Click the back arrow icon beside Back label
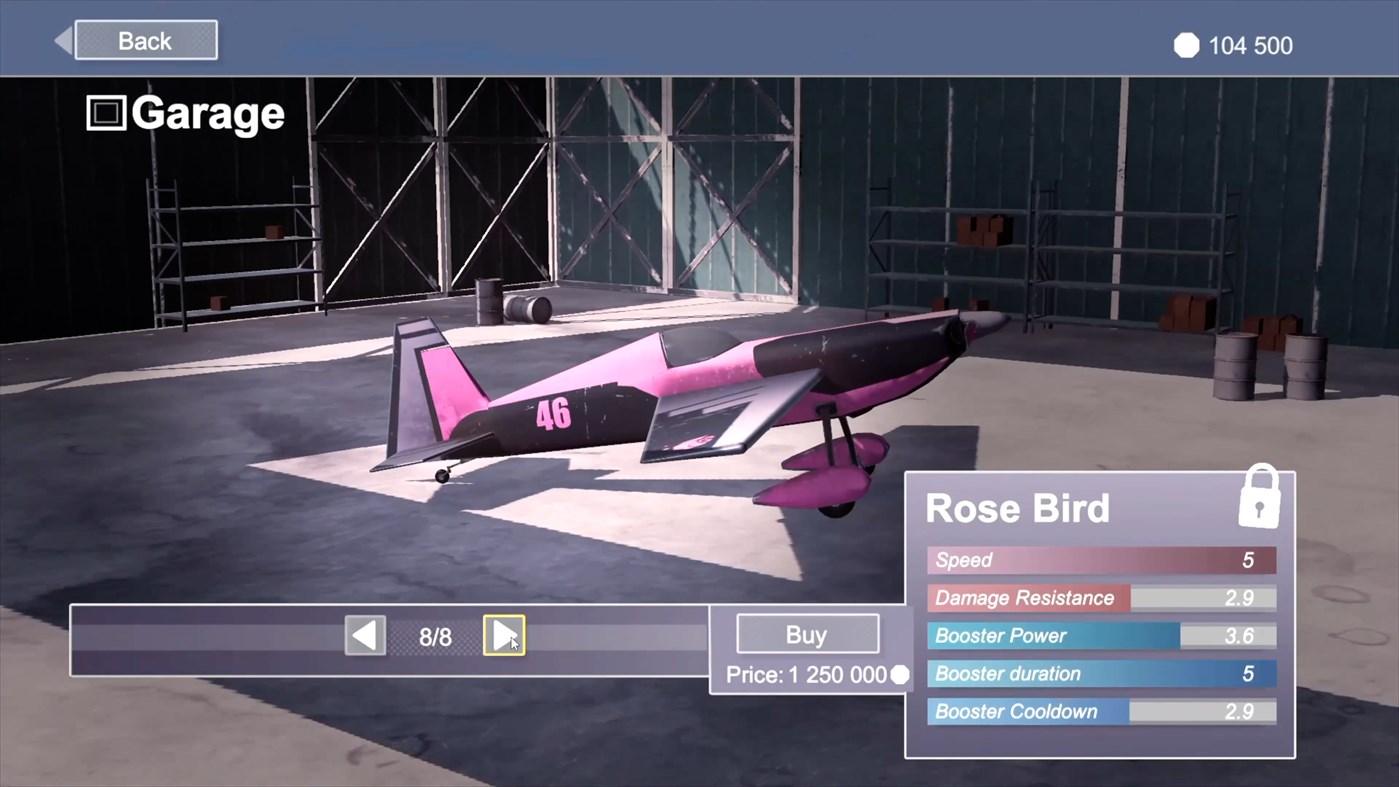This screenshot has width=1399, height=787. pos(62,39)
